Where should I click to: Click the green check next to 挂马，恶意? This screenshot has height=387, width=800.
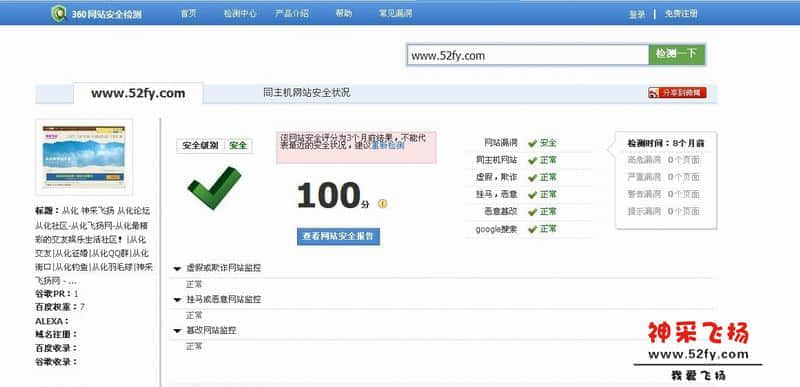[533, 195]
